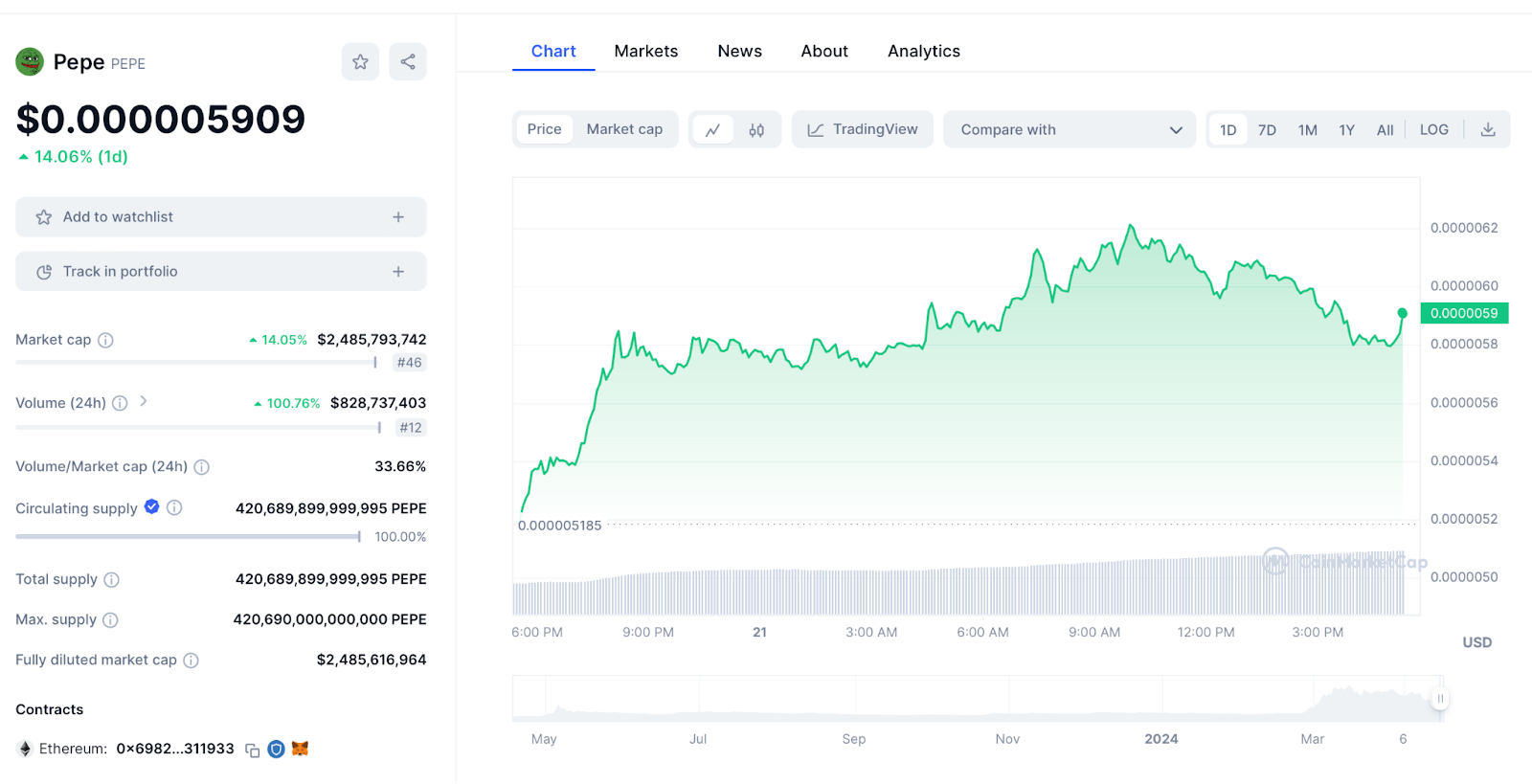Star Pepe as a favorite

tap(360, 62)
